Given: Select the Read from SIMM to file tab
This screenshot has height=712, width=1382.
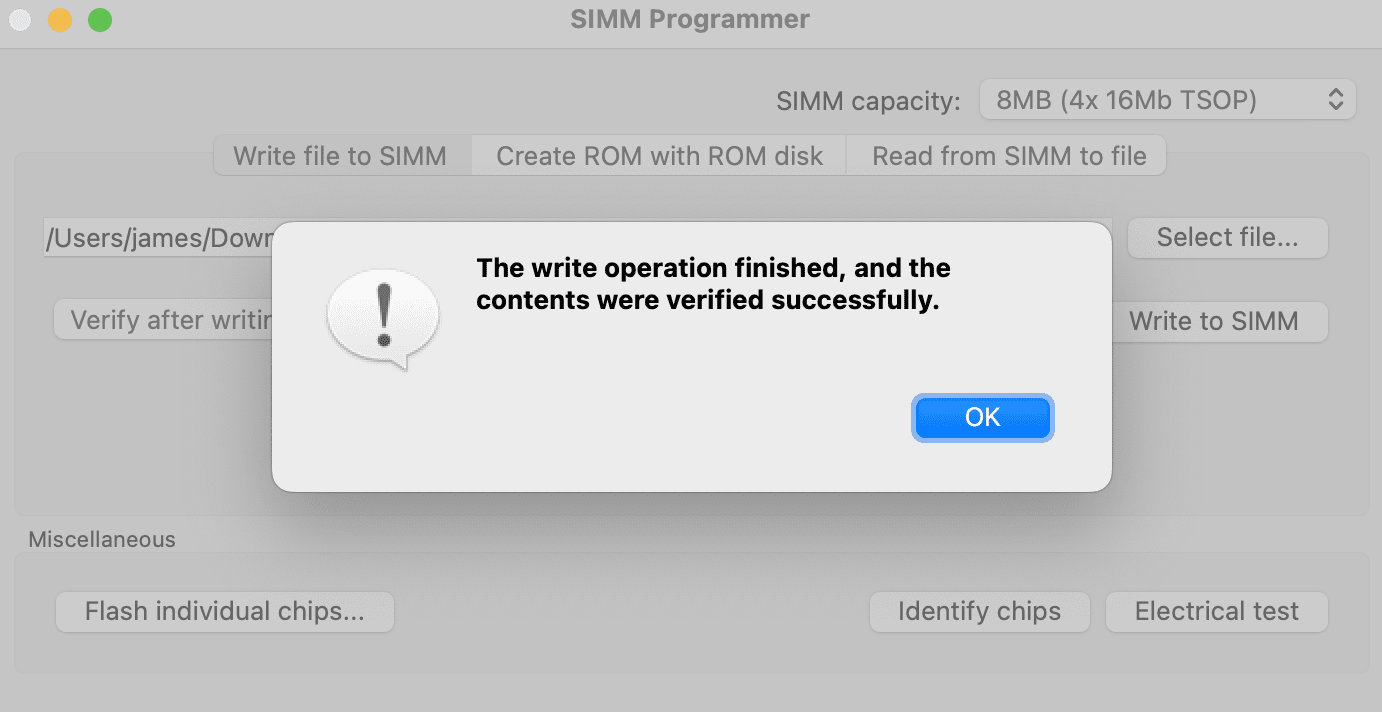Looking at the screenshot, I should [x=1008, y=156].
